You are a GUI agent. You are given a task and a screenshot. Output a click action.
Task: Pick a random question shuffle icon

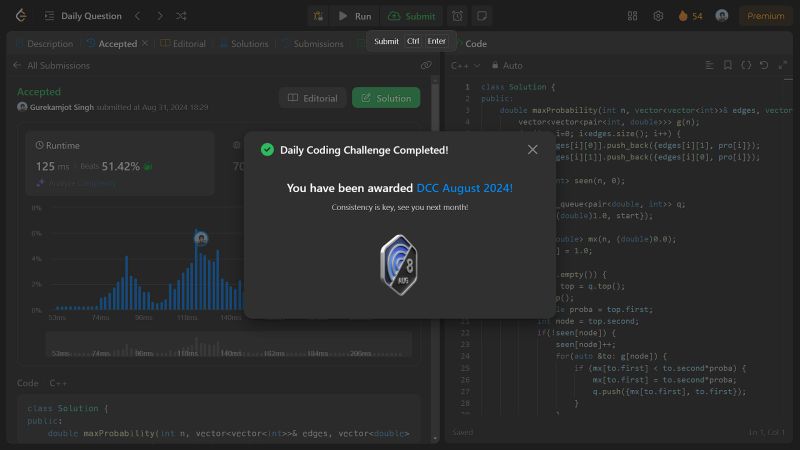181,16
